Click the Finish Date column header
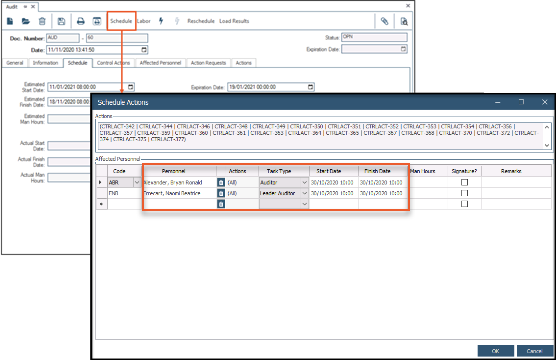 383,171
